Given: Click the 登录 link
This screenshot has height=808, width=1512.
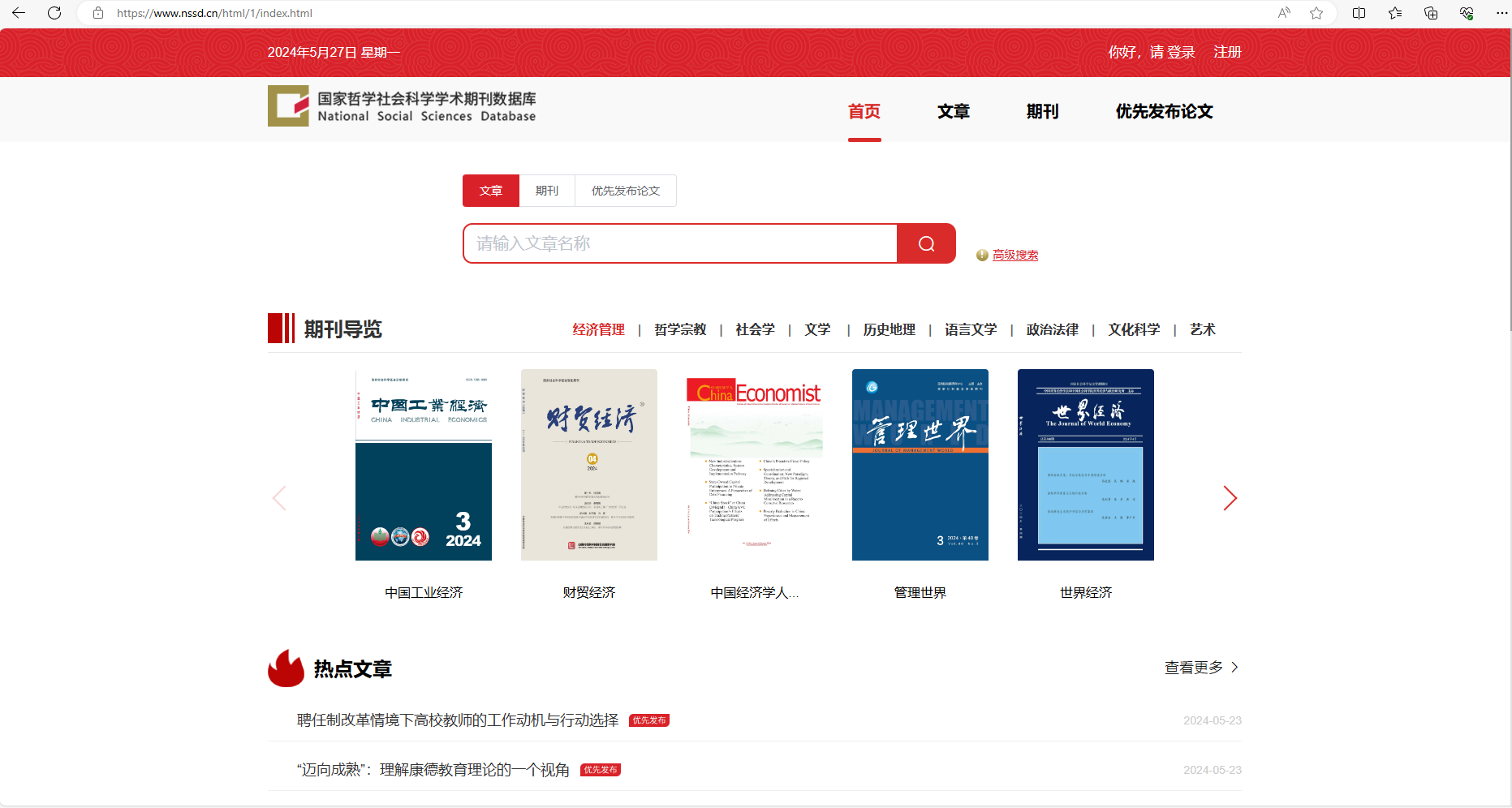Looking at the screenshot, I should [1181, 52].
